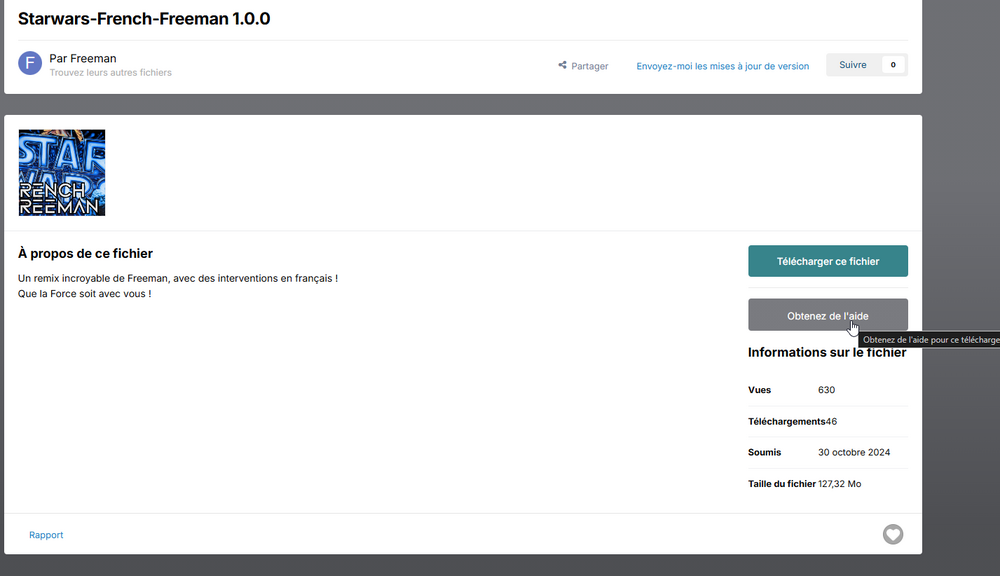Click the heart reaction icon
This screenshot has width=1000, height=576.
click(892, 535)
